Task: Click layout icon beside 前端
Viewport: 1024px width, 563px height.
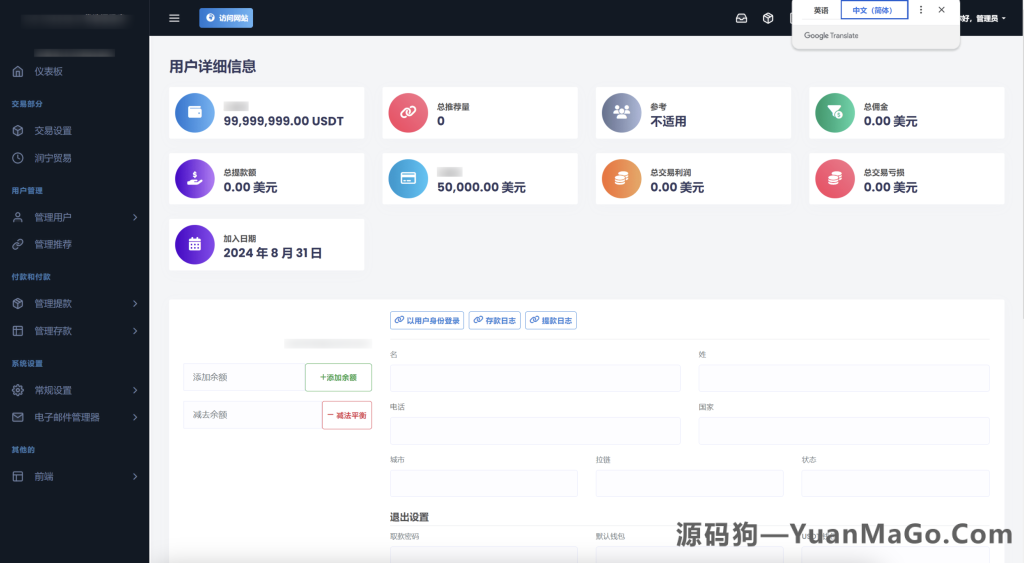Action: coord(18,476)
